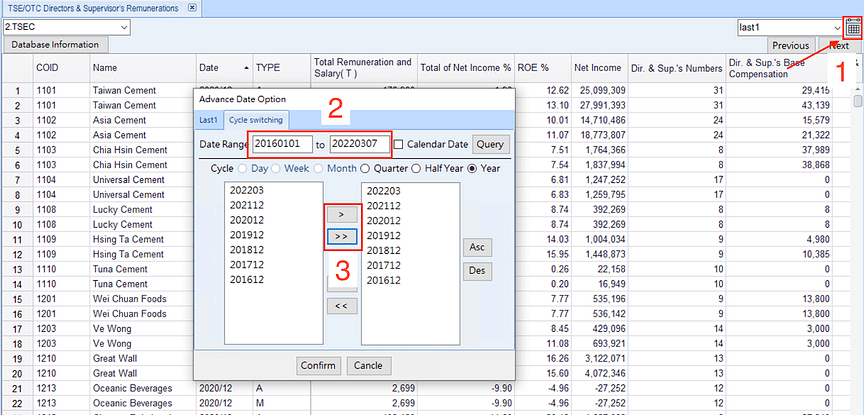Click the Query button
The height and width of the screenshot is (415, 864).
pos(490,144)
